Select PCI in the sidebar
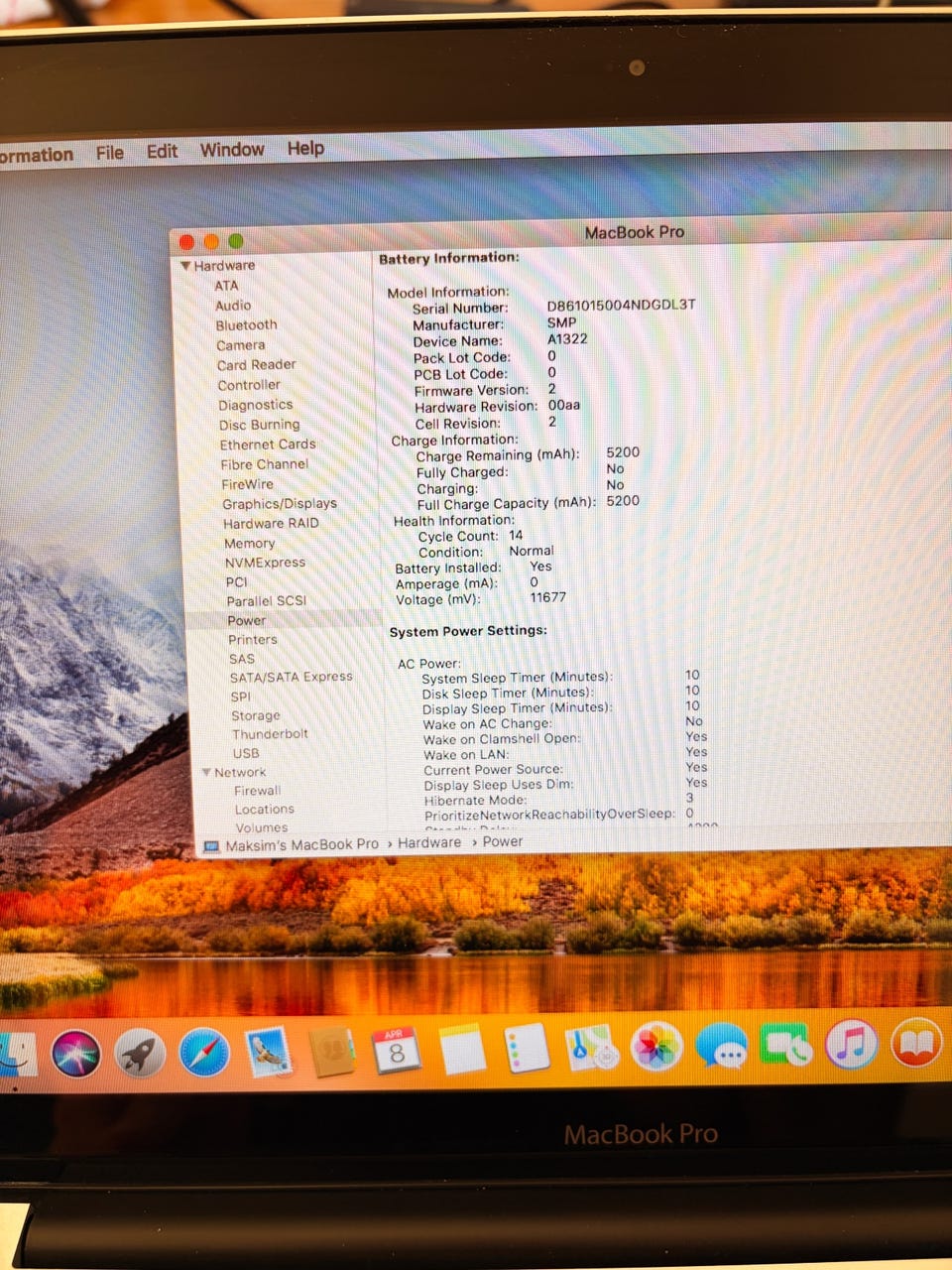952x1270 pixels. tap(236, 582)
